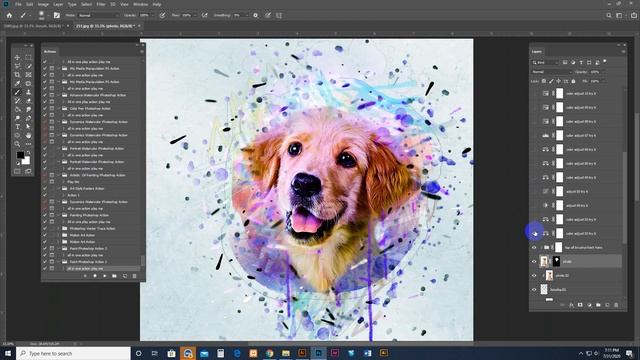640x360 pixels.
Task: Open layer blend mode dropdown
Action: click(x=551, y=72)
